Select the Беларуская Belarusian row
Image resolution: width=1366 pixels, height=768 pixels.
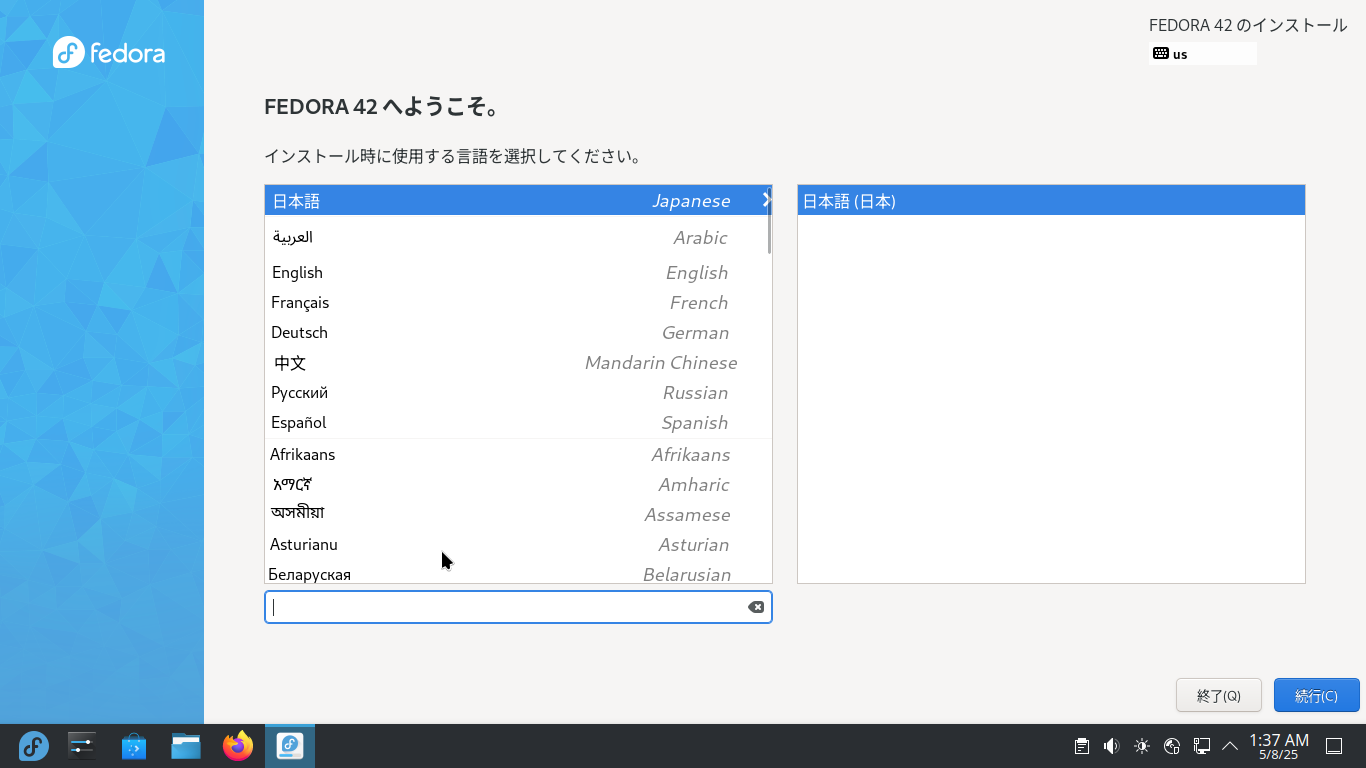click(x=518, y=572)
